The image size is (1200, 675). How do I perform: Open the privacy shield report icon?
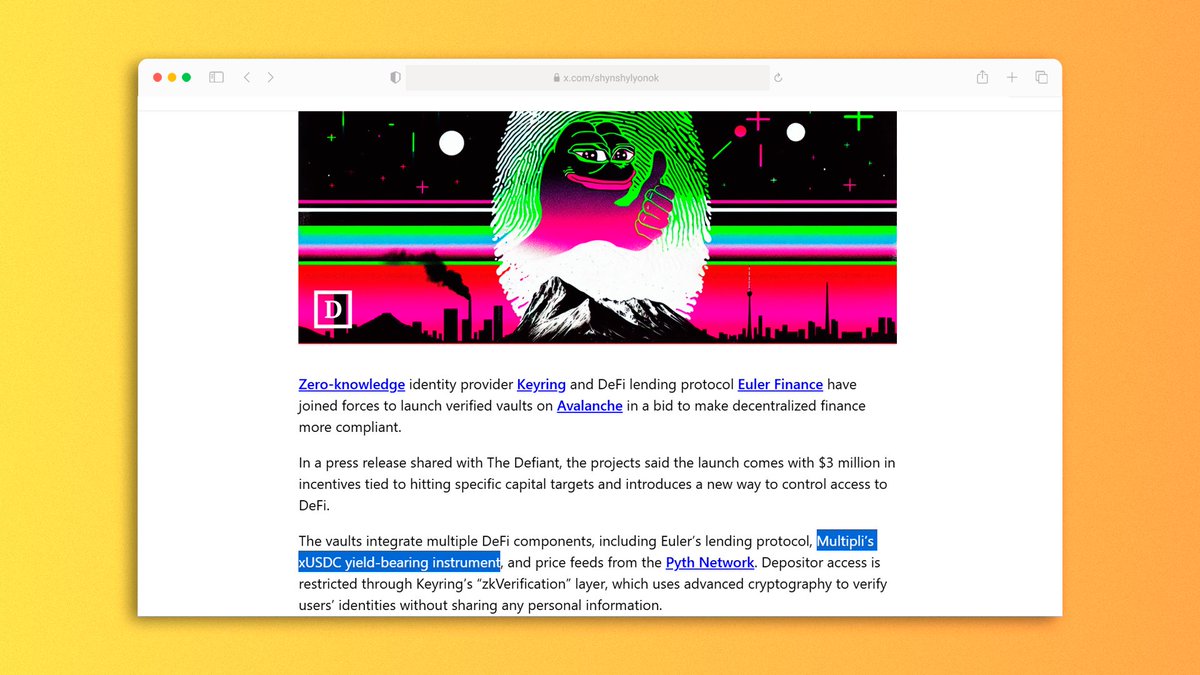click(x=395, y=77)
